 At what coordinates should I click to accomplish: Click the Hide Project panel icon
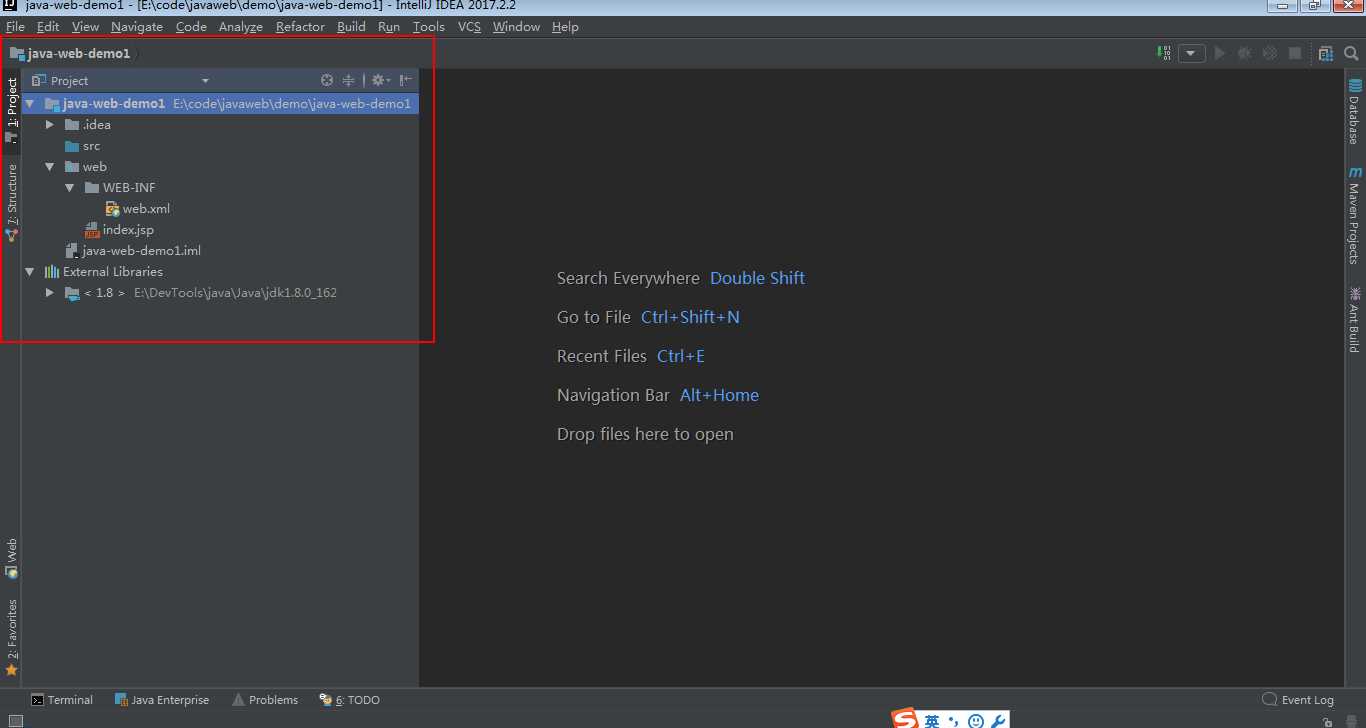coord(406,80)
